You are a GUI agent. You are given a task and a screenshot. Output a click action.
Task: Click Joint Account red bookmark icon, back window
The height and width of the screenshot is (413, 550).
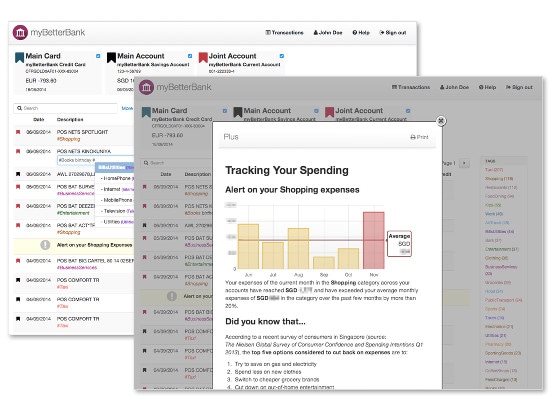pyautogui.click(x=203, y=58)
